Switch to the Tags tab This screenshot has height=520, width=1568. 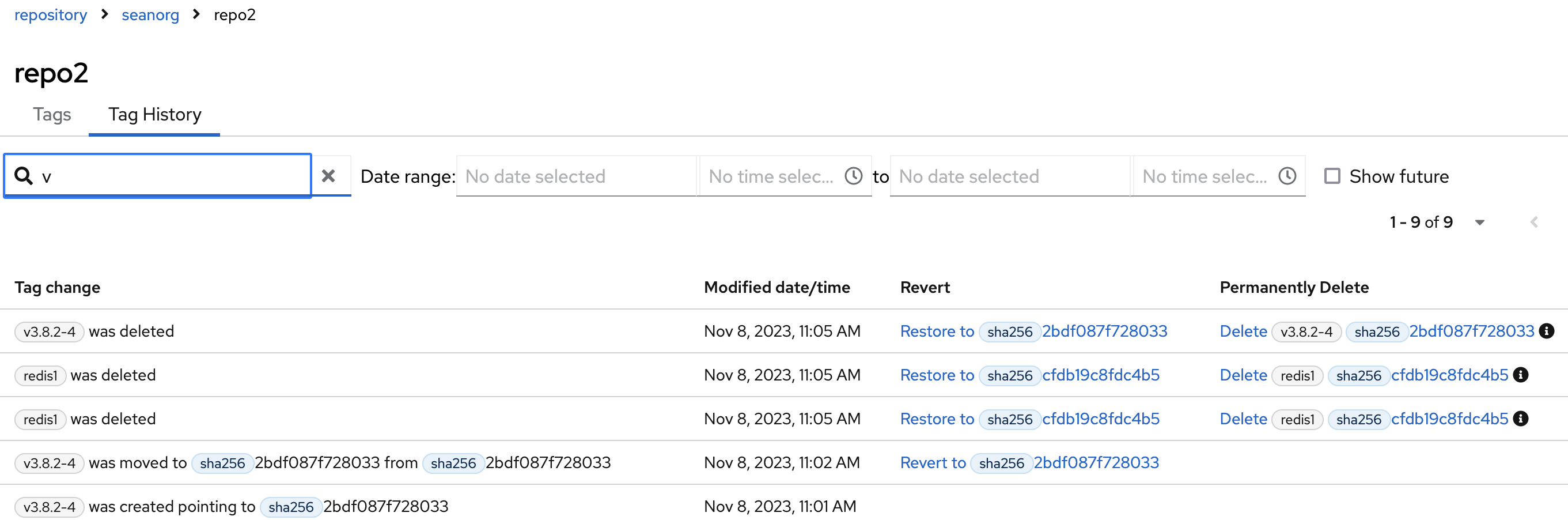tap(52, 115)
